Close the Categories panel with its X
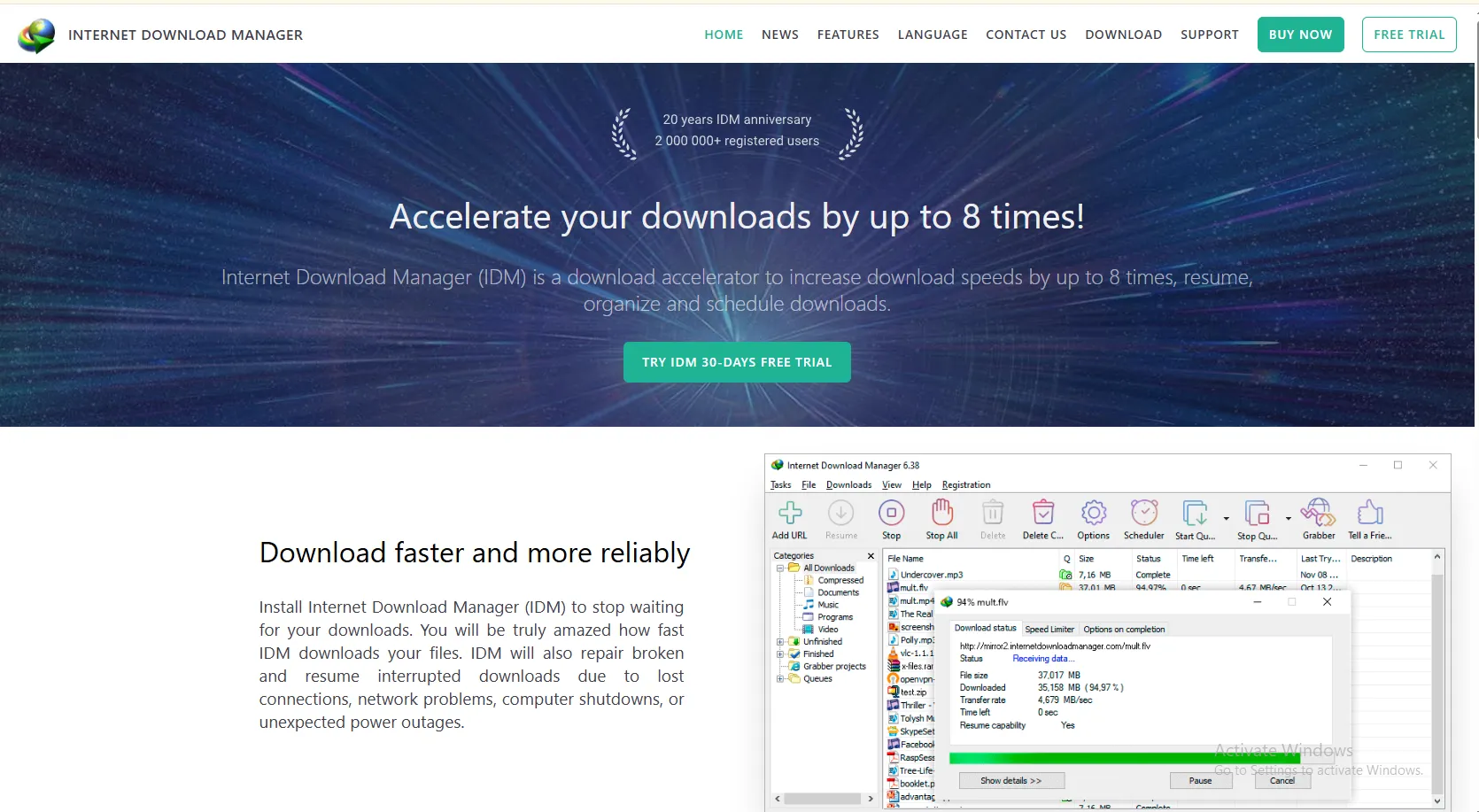The width and height of the screenshot is (1479, 812). tap(871, 556)
